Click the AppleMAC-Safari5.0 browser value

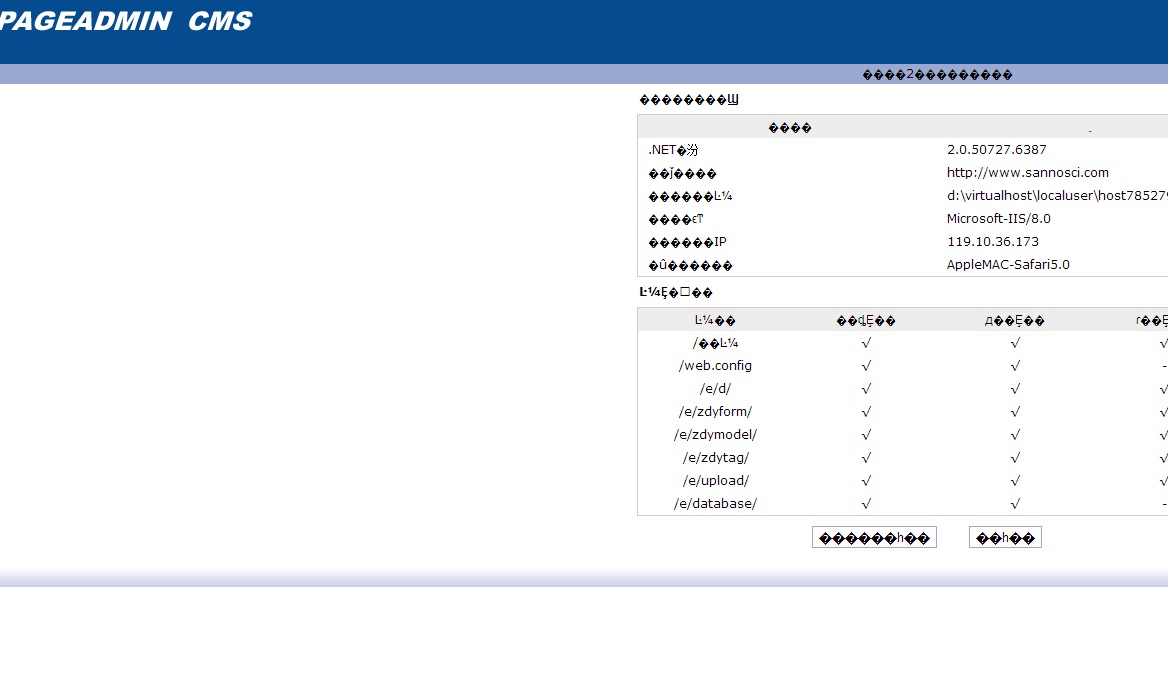tap(1007, 265)
